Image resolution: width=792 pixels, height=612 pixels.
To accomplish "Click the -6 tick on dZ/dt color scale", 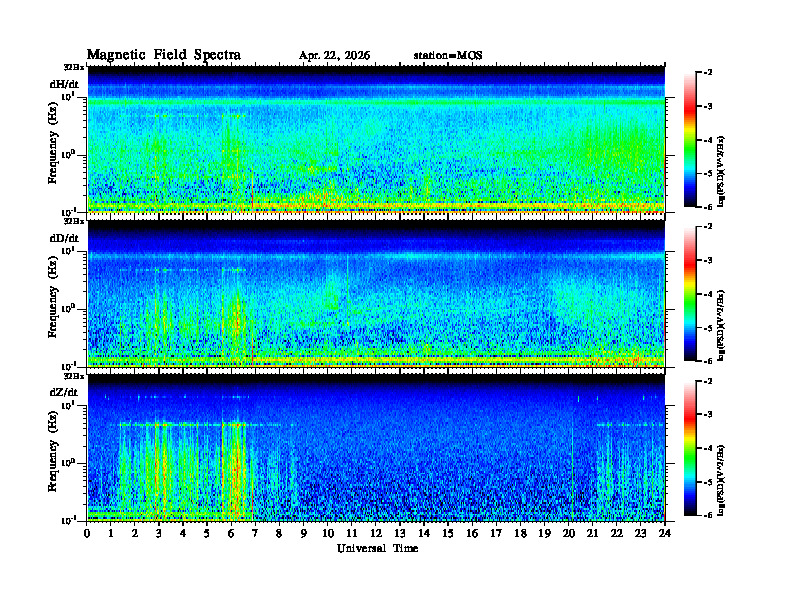I will point(709,516).
